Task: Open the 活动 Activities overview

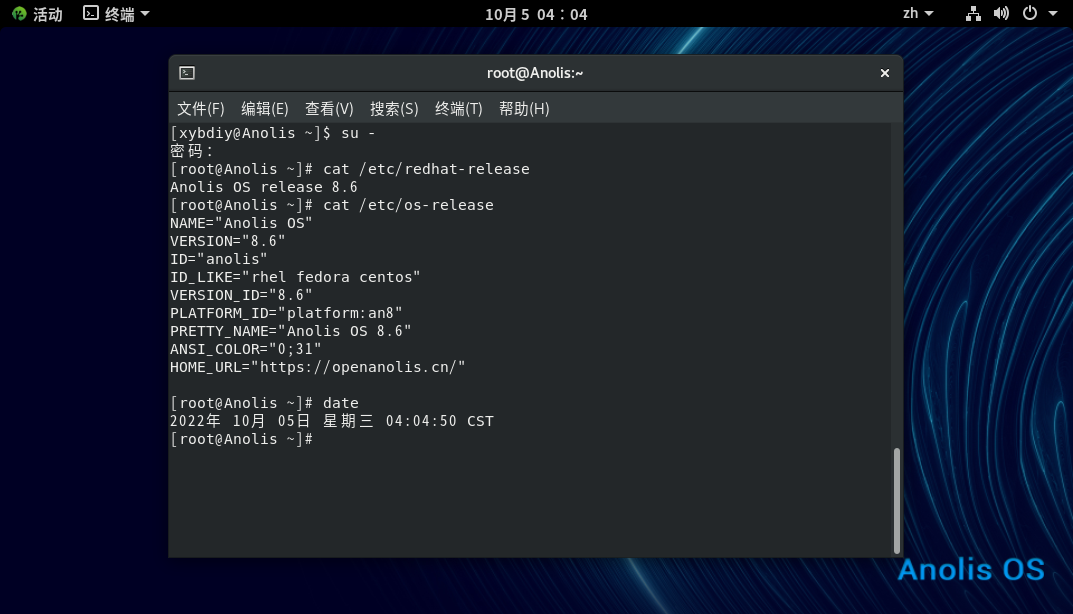Action: click(47, 14)
